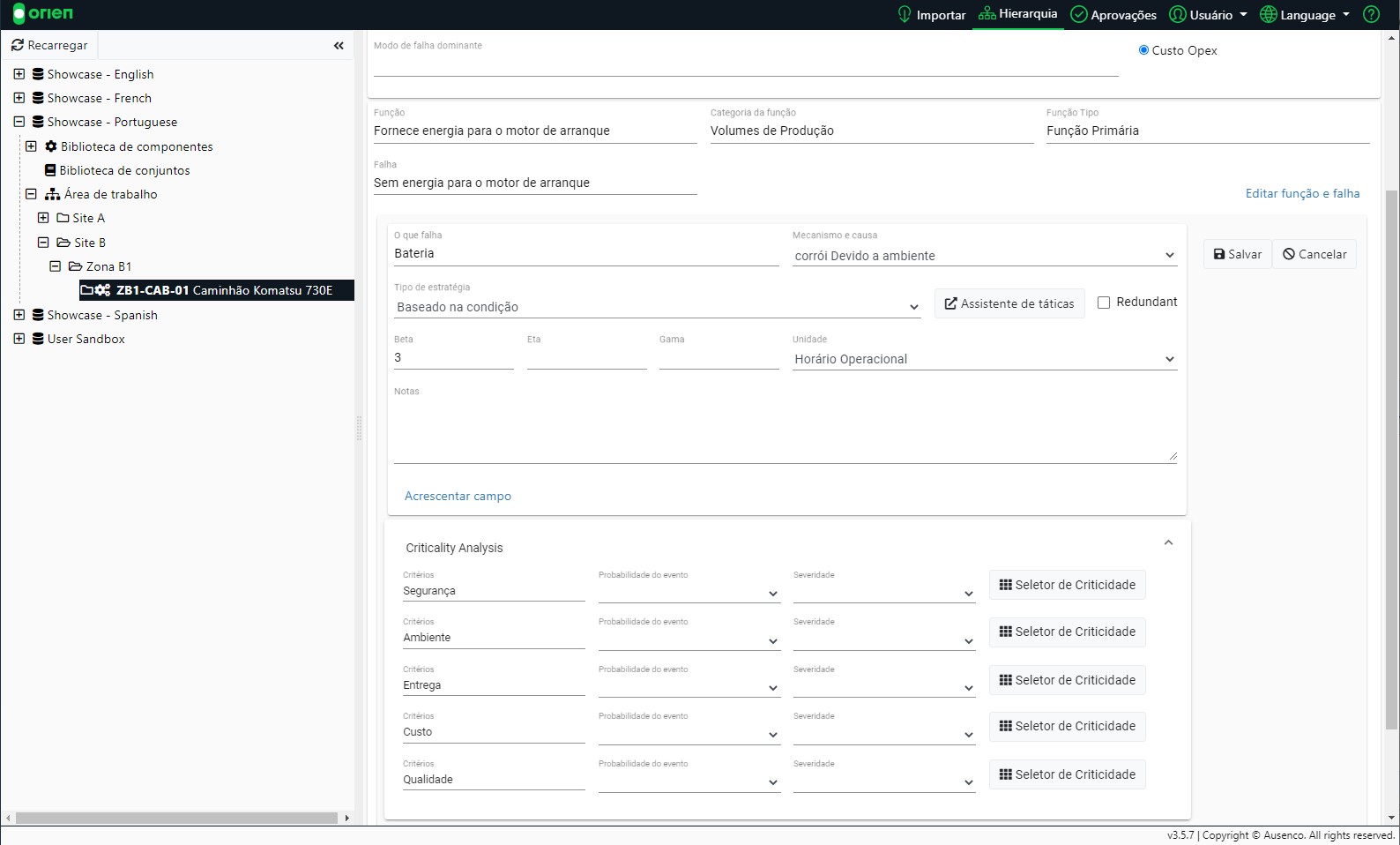Open the Tipo de estratégia dropdown
The height and width of the screenshot is (845, 1400).
point(658,307)
